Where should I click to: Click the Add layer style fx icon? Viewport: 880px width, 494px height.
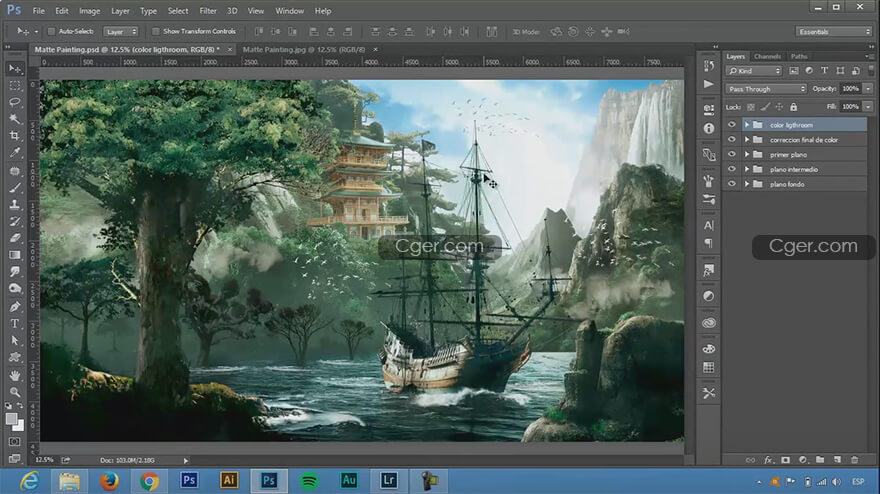coord(768,460)
